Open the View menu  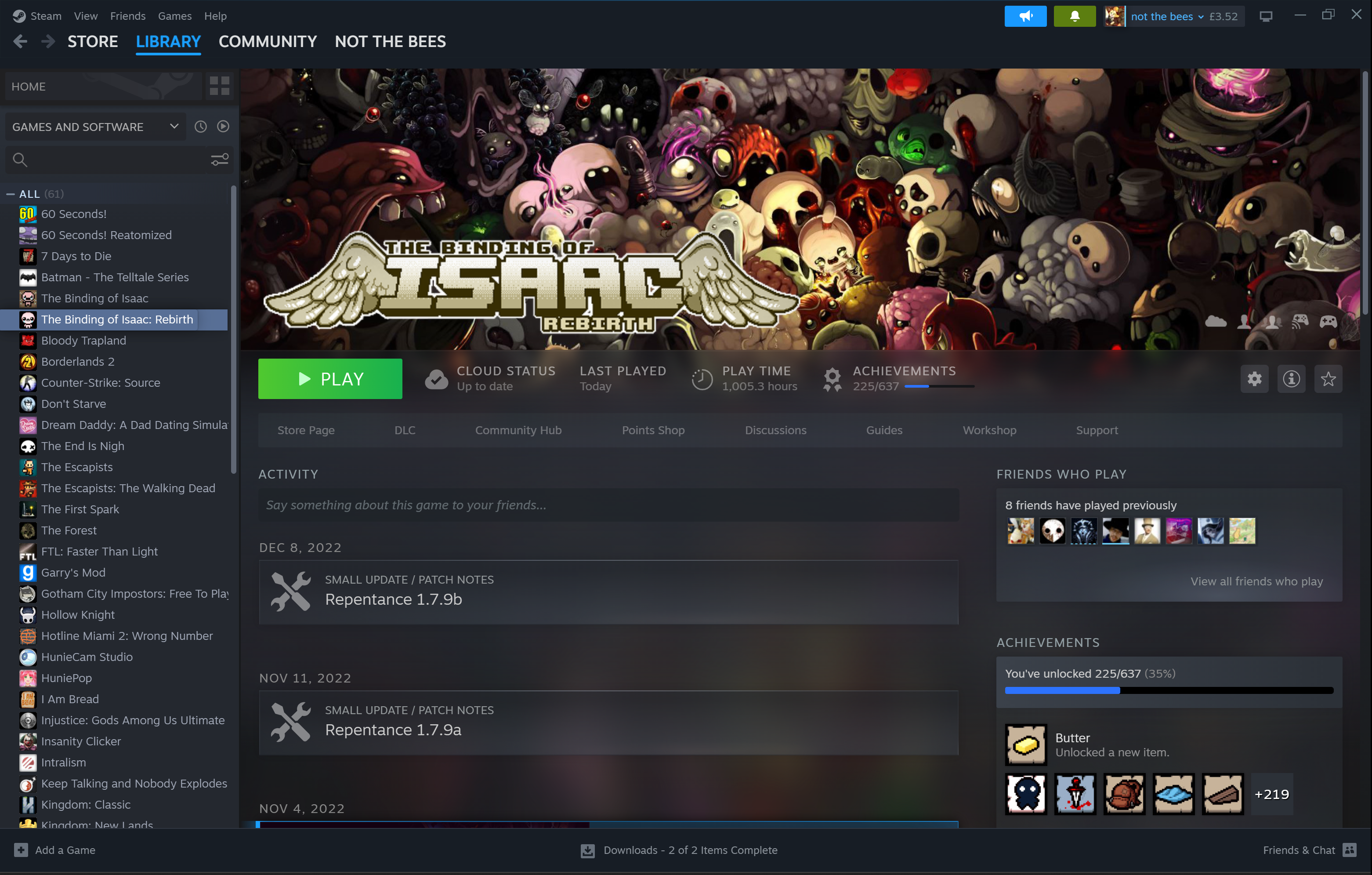[86, 16]
